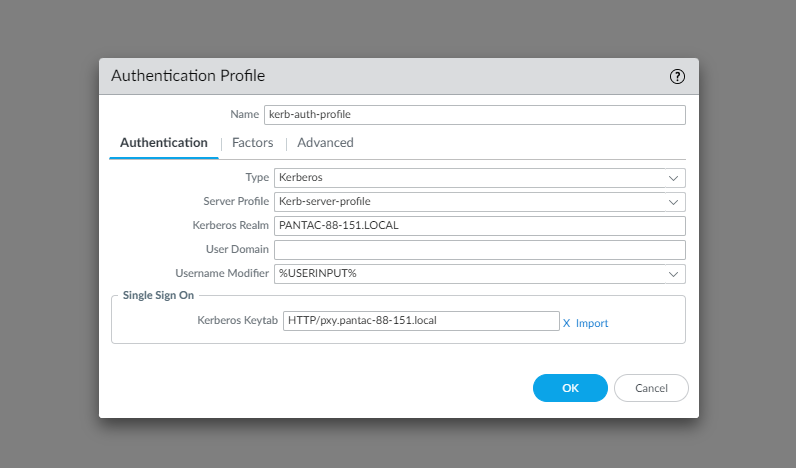The height and width of the screenshot is (468, 796).
Task: Confirm the profile with OK button
Action: 570,388
